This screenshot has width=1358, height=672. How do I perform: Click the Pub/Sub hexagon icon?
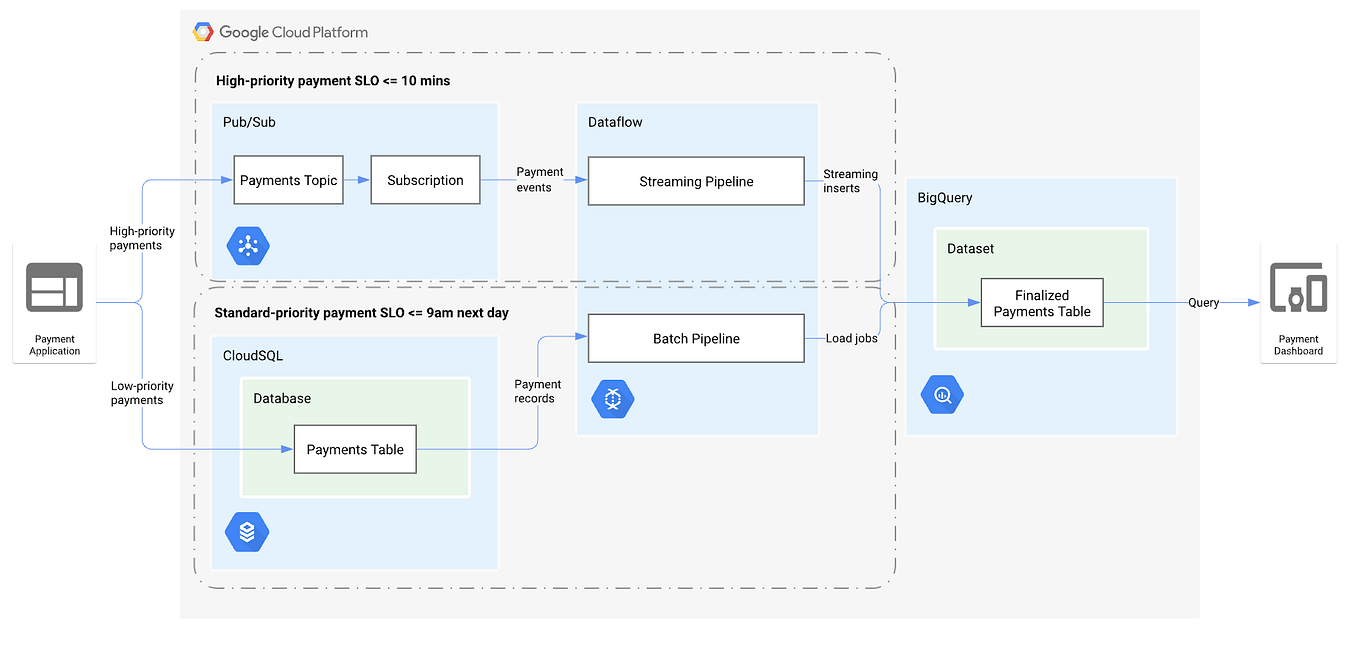(x=247, y=246)
